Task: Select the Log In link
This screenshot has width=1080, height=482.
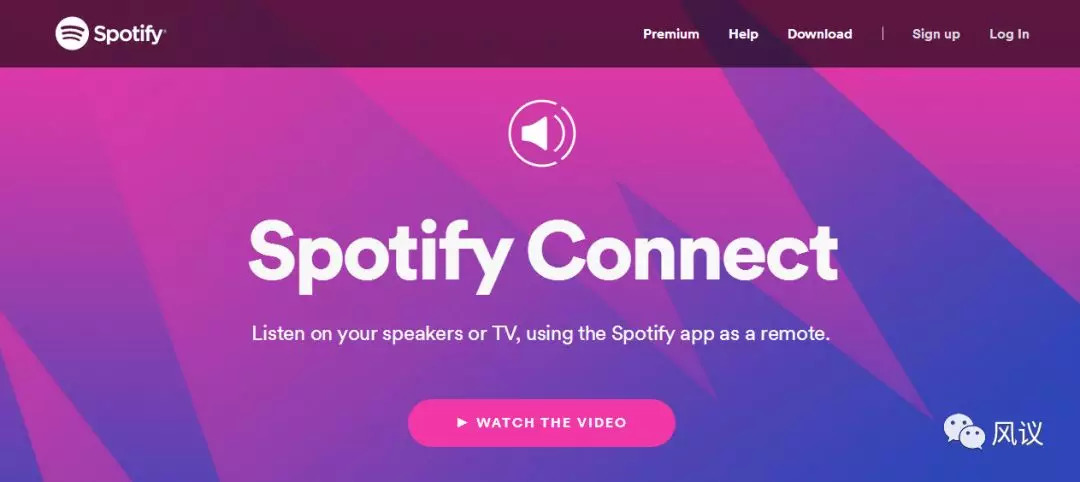Action: pos(1009,34)
